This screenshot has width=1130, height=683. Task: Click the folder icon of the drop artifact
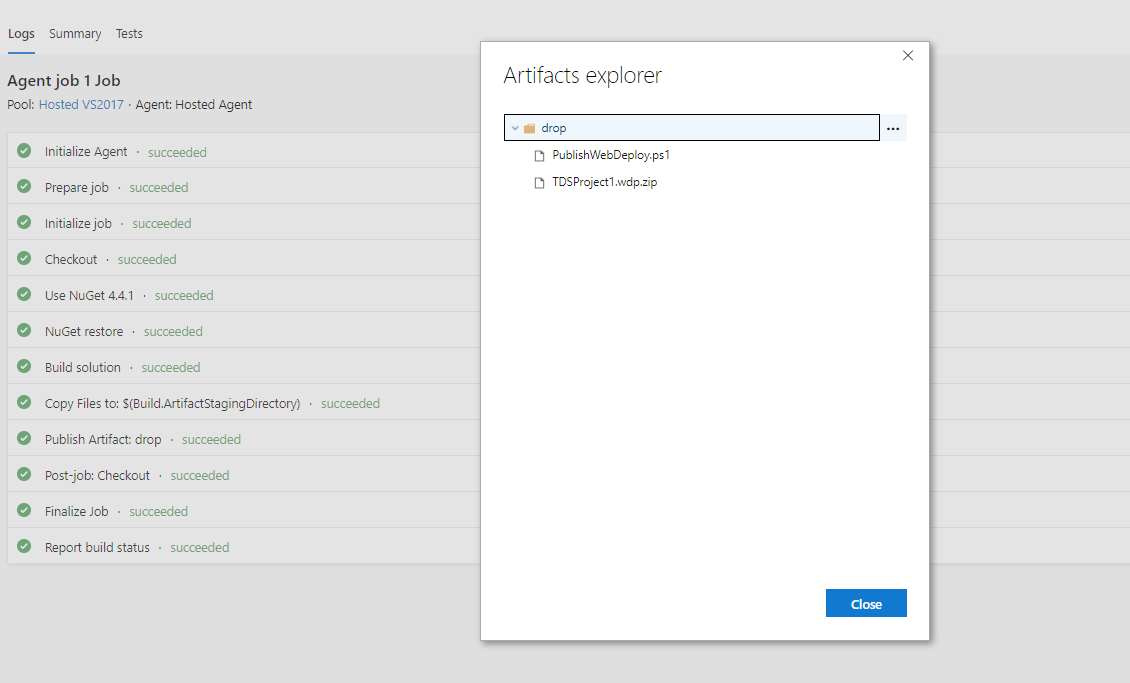click(528, 127)
